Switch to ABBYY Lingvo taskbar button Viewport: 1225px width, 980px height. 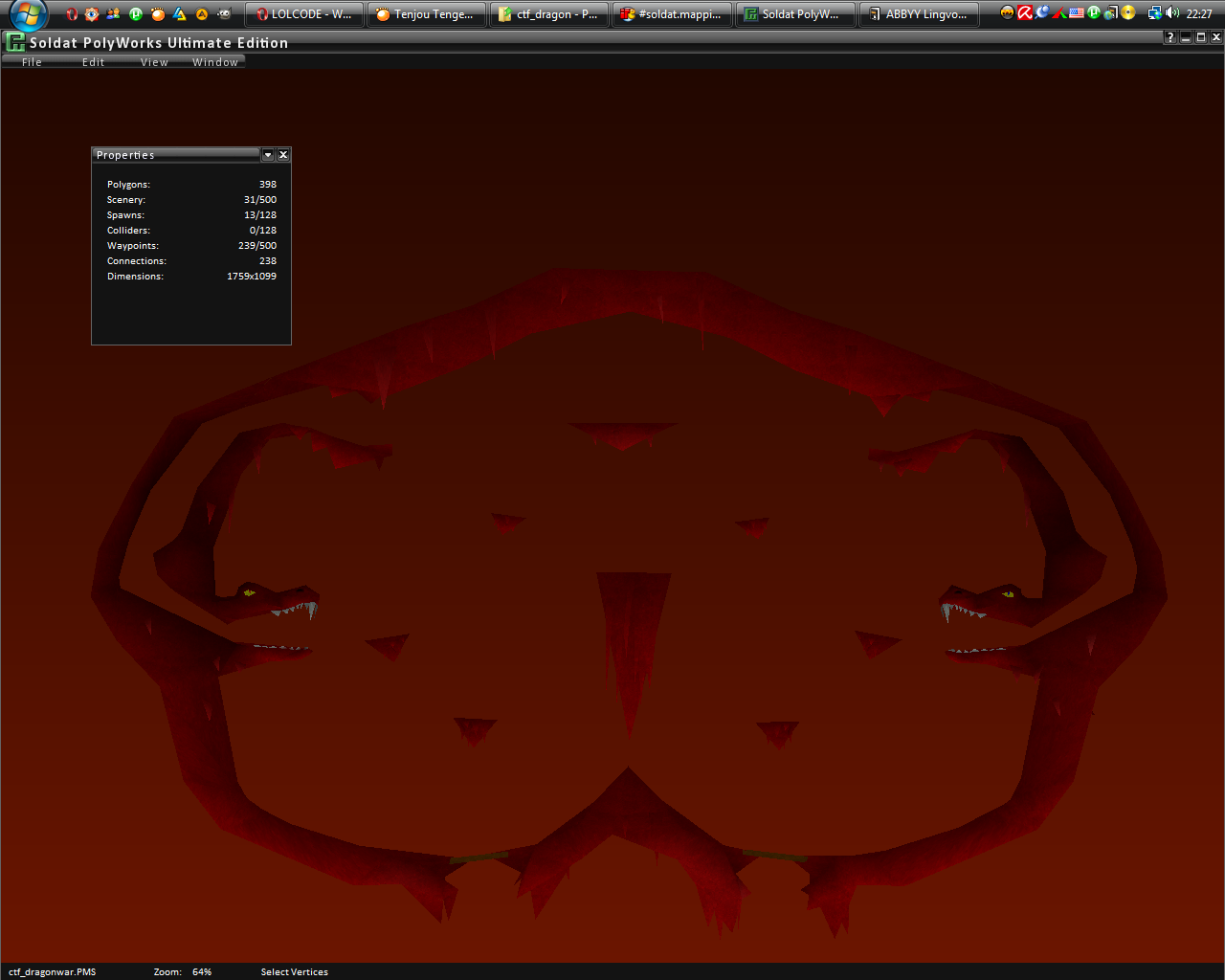918,14
